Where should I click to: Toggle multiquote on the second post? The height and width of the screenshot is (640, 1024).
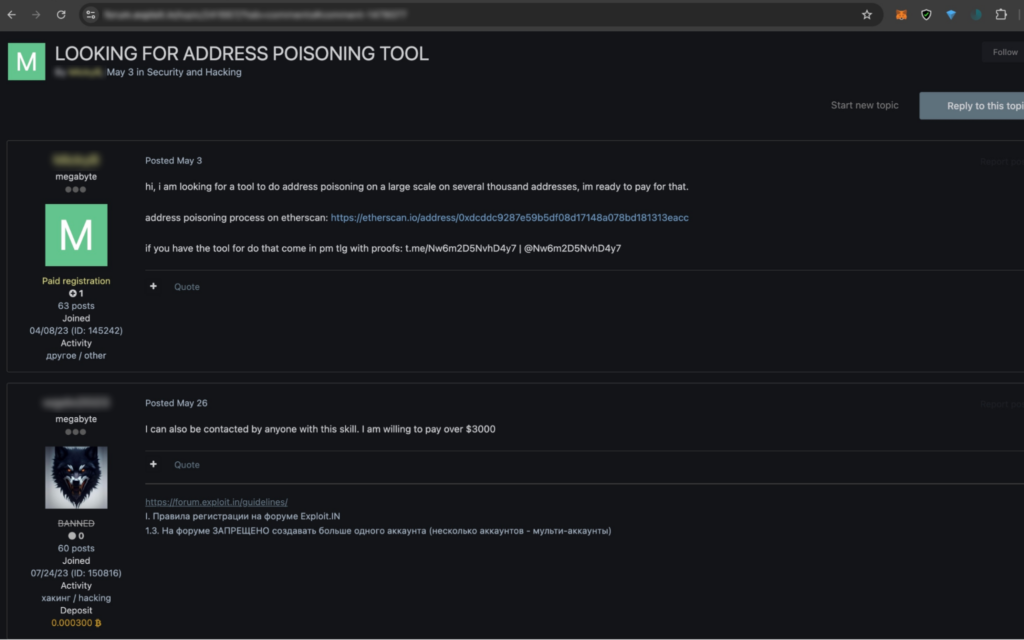point(153,464)
